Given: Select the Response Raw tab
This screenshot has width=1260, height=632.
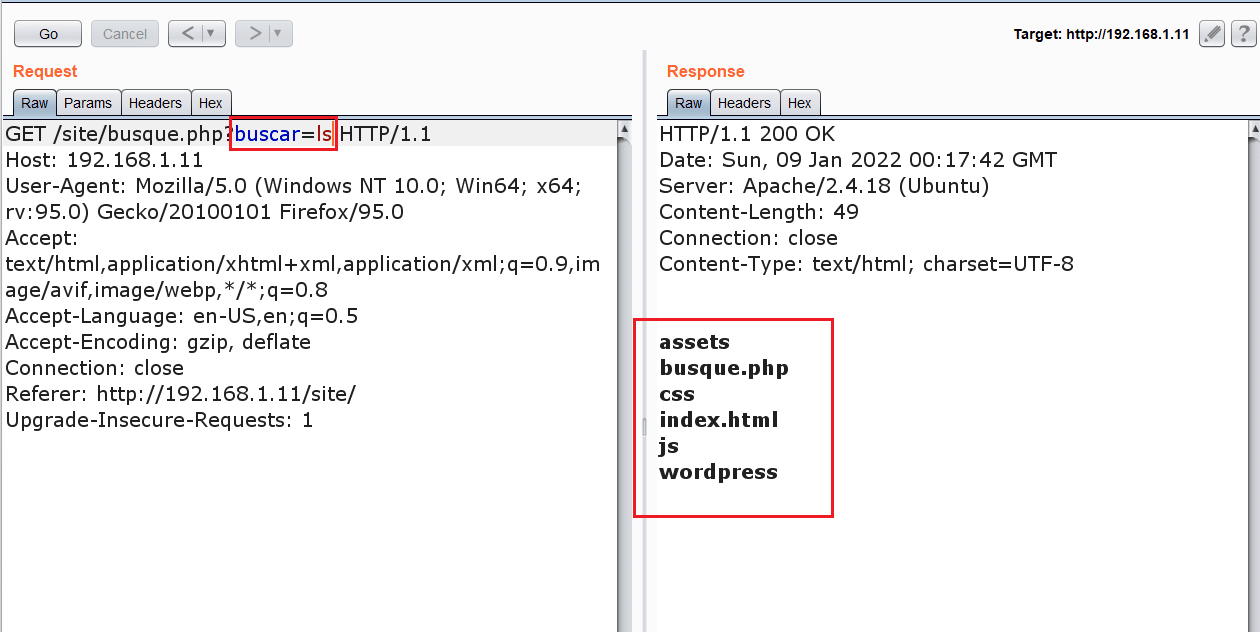Looking at the screenshot, I should coord(689,103).
